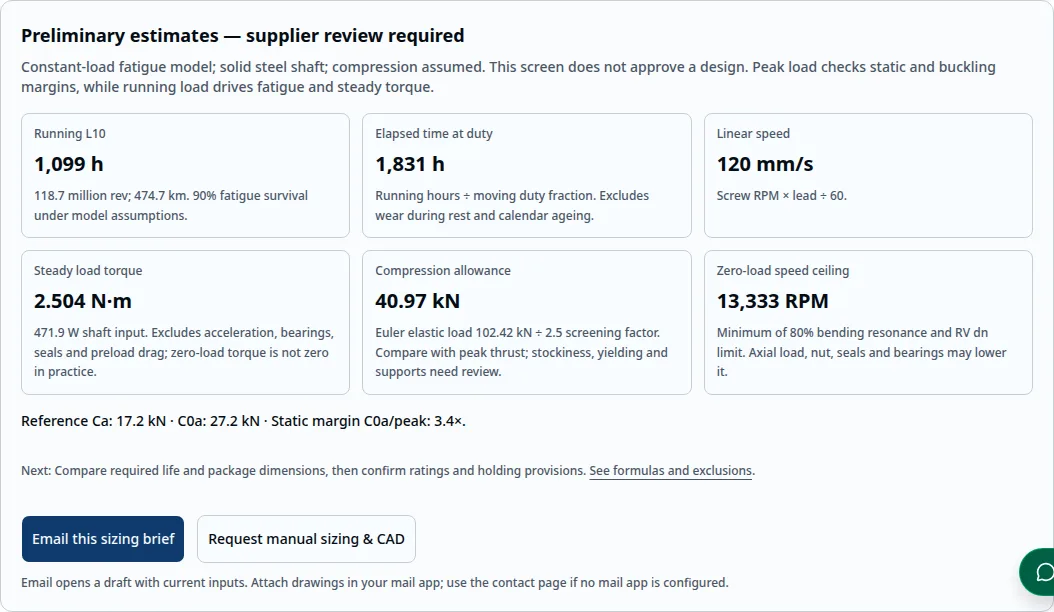
Task: Select the Steady load torque value 2.504 N·m
Action: (83, 301)
